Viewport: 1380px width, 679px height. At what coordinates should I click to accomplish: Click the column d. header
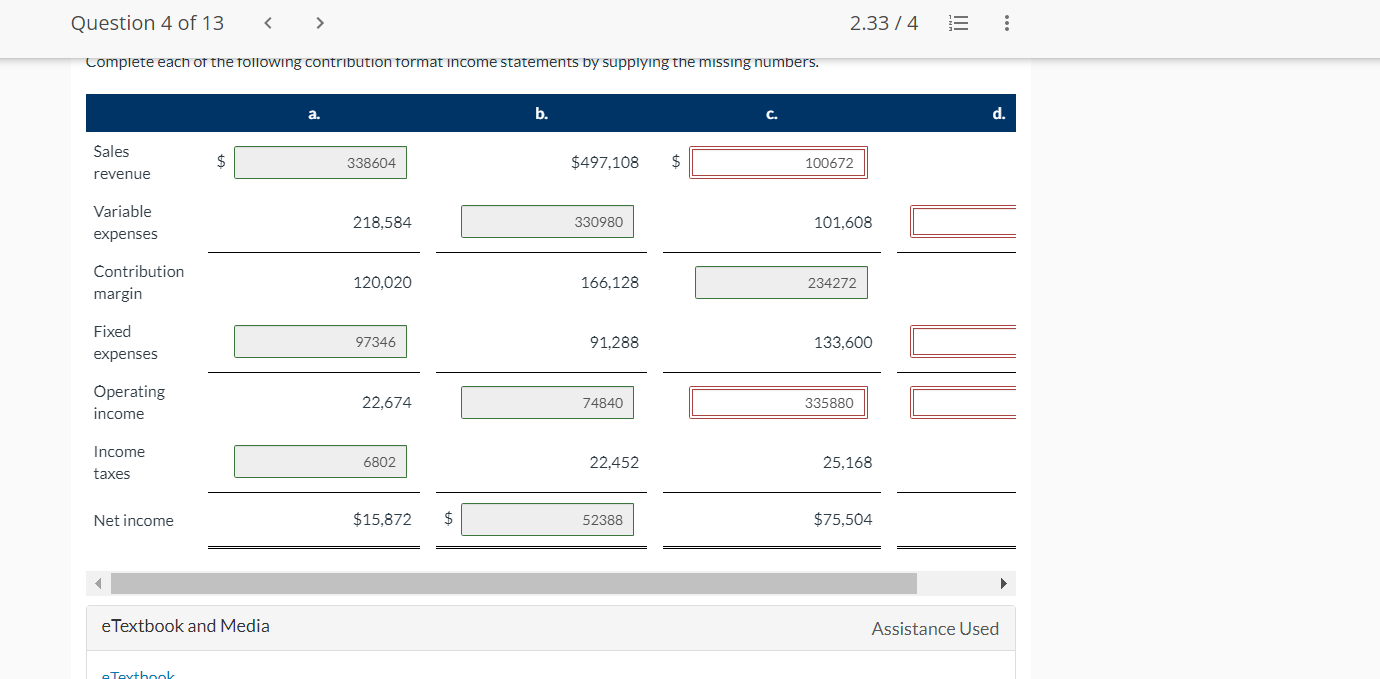[998, 114]
